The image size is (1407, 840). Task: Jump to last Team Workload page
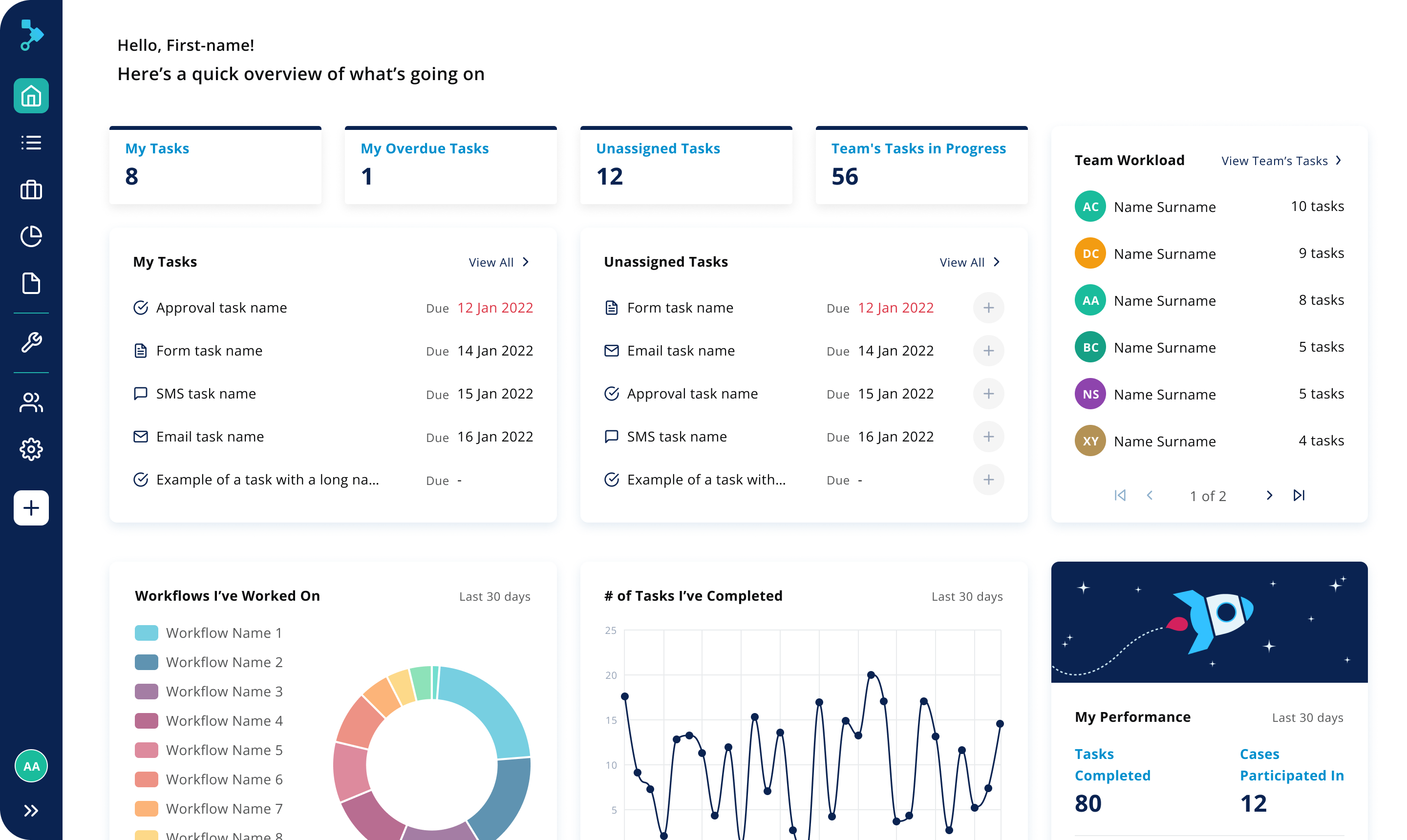(1299, 496)
